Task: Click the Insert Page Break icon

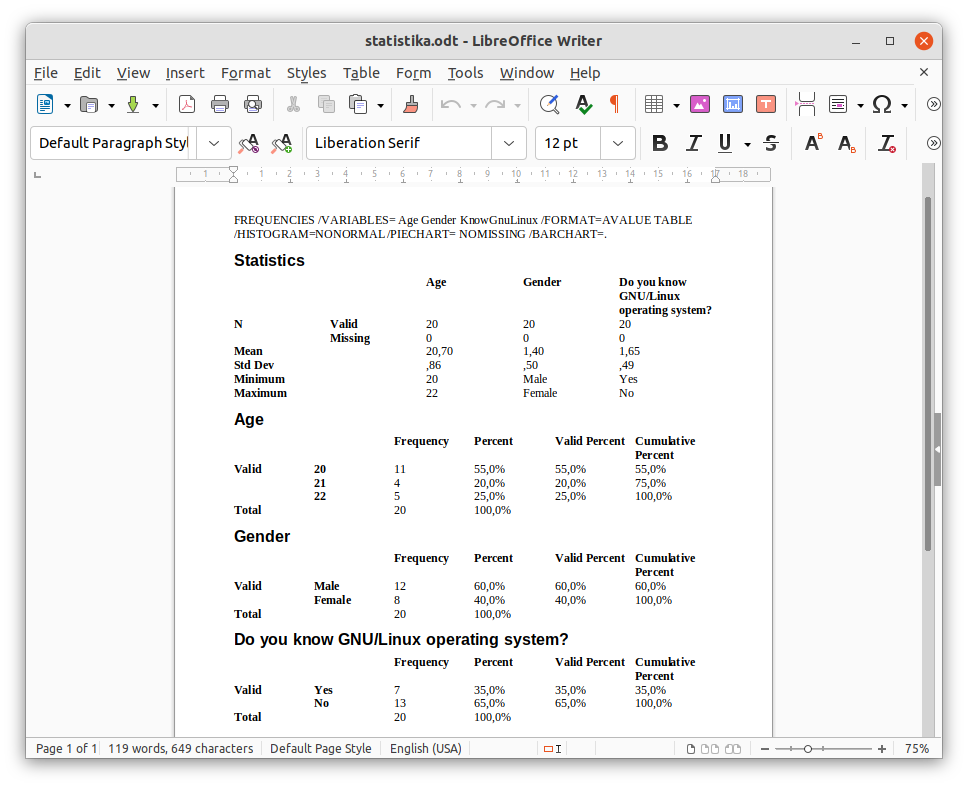Action: tap(806, 104)
